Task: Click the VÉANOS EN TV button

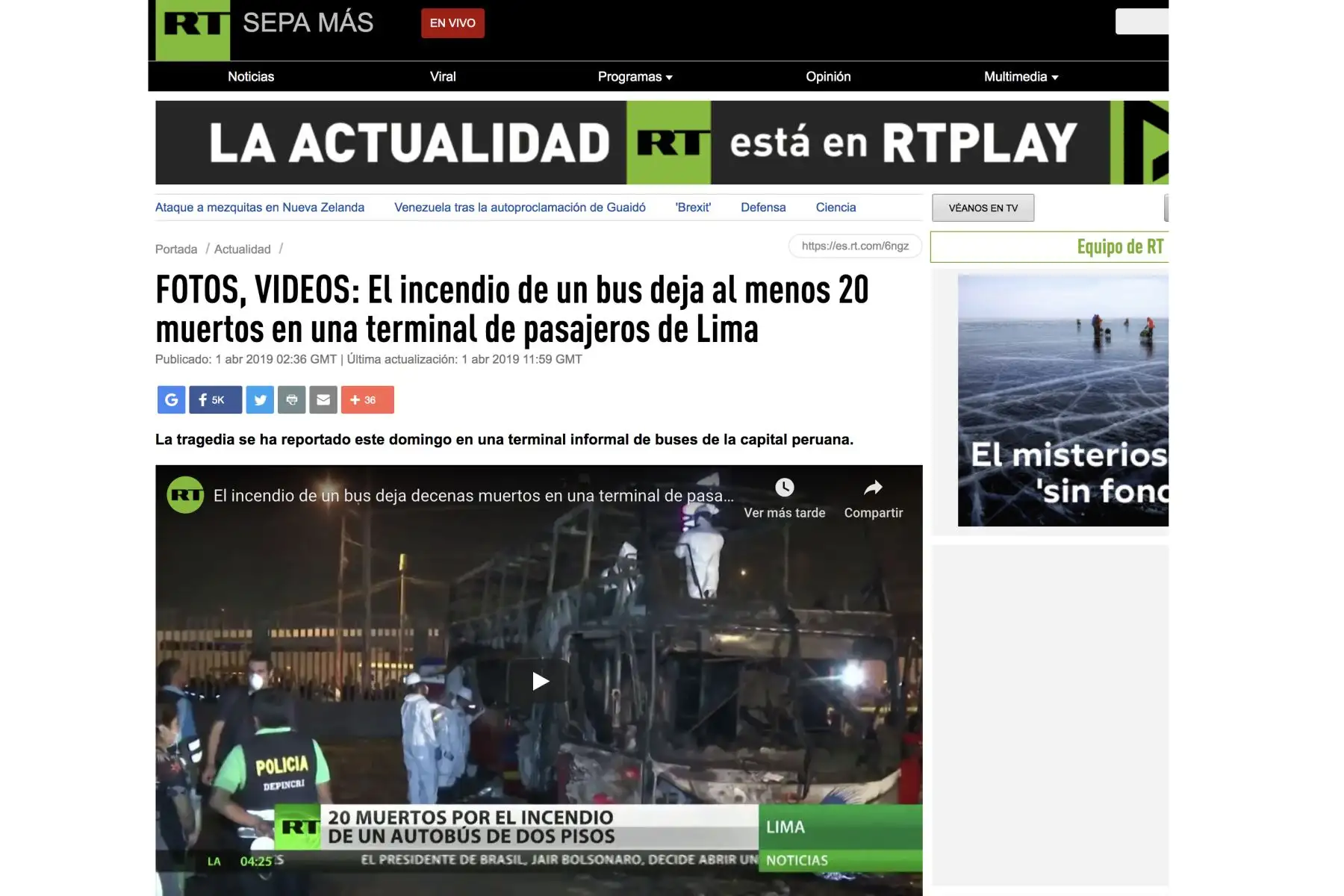Action: 983,208
